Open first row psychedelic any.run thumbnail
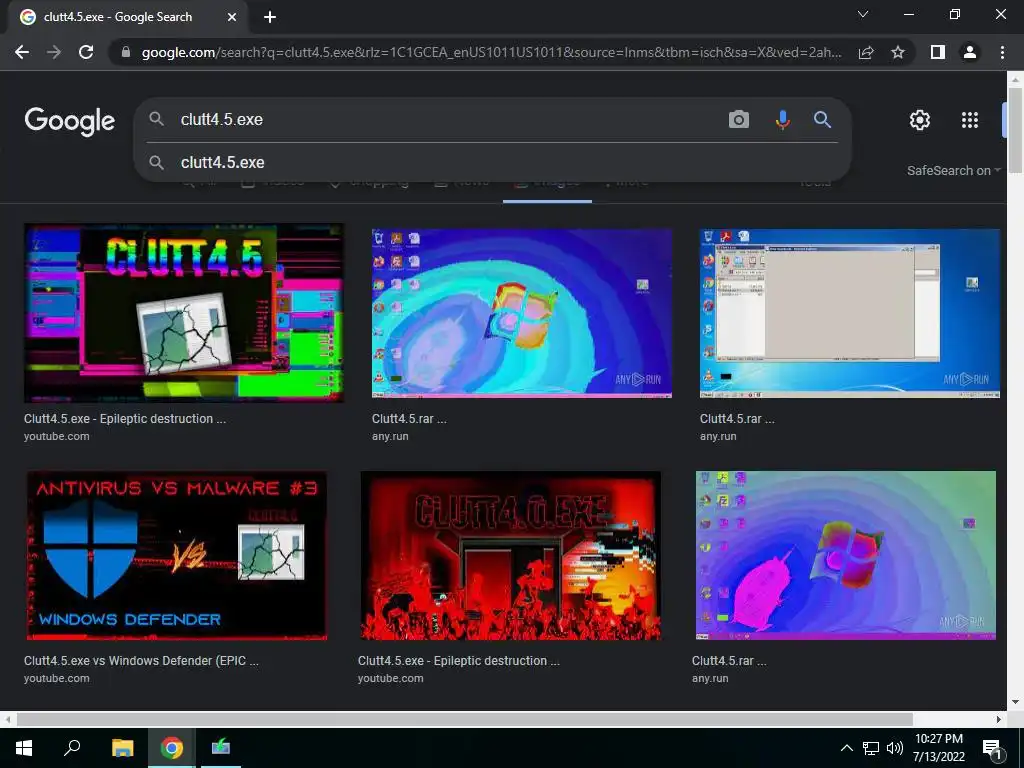The width and height of the screenshot is (1024, 768). click(522, 313)
